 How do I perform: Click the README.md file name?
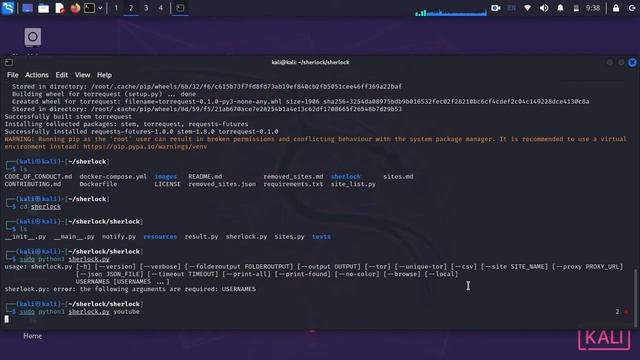coord(205,177)
